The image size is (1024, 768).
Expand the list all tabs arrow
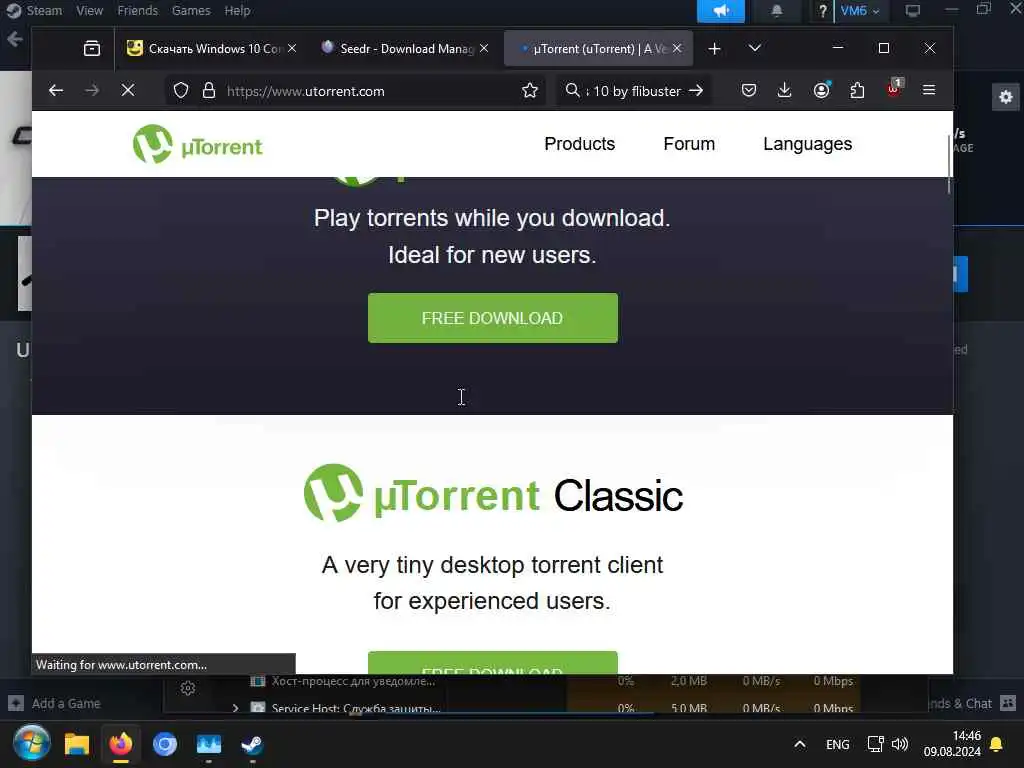755,48
